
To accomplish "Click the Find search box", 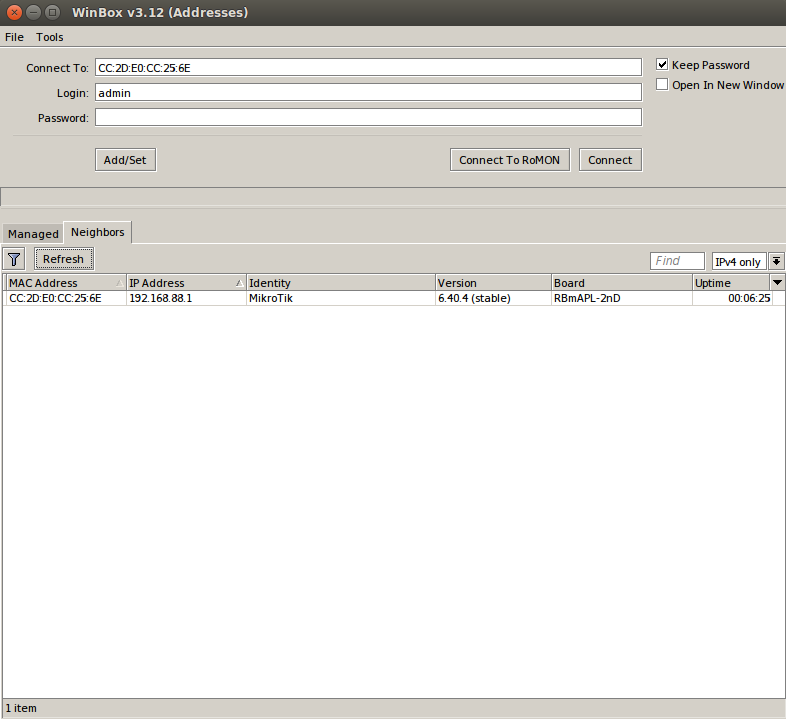I will click(x=677, y=261).
